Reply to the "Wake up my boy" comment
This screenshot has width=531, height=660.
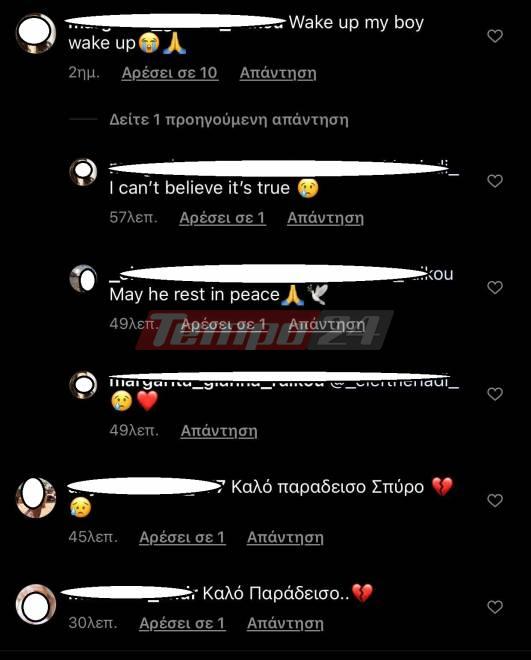tap(278, 73)
